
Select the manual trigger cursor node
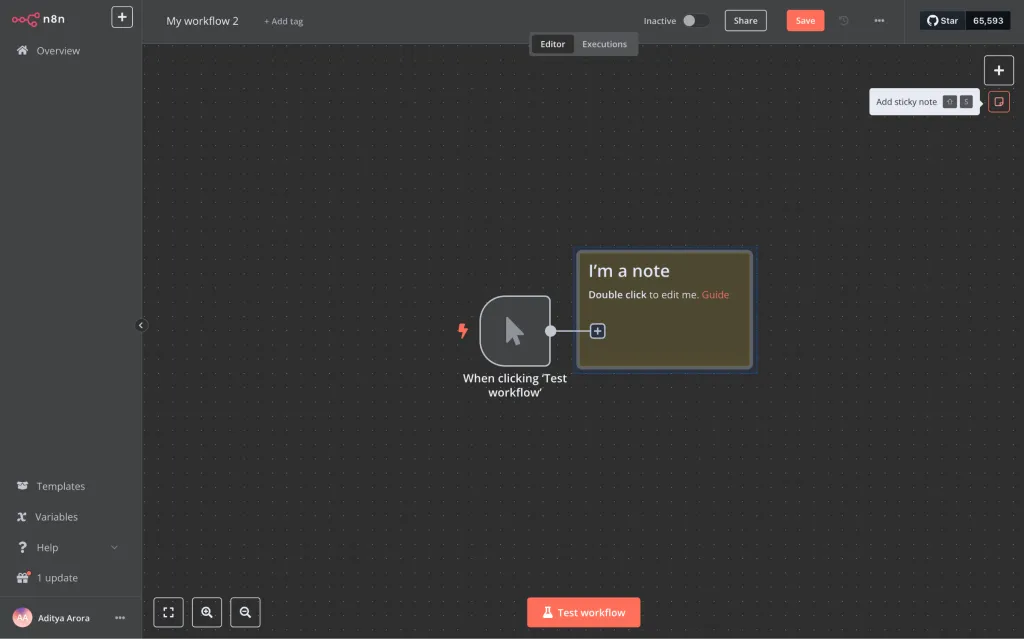pyautogui.click(x=515, y=331)
